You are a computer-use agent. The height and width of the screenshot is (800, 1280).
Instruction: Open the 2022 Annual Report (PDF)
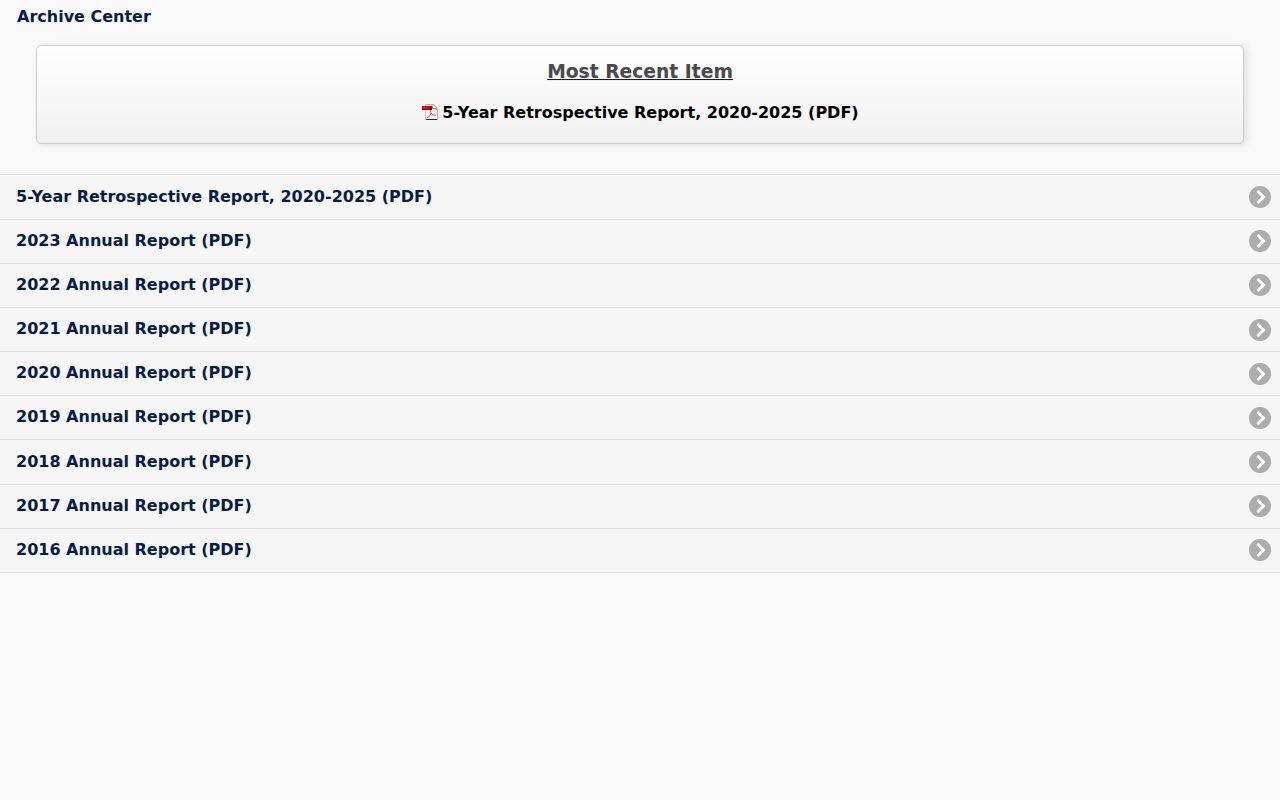(x=640, y=285)
